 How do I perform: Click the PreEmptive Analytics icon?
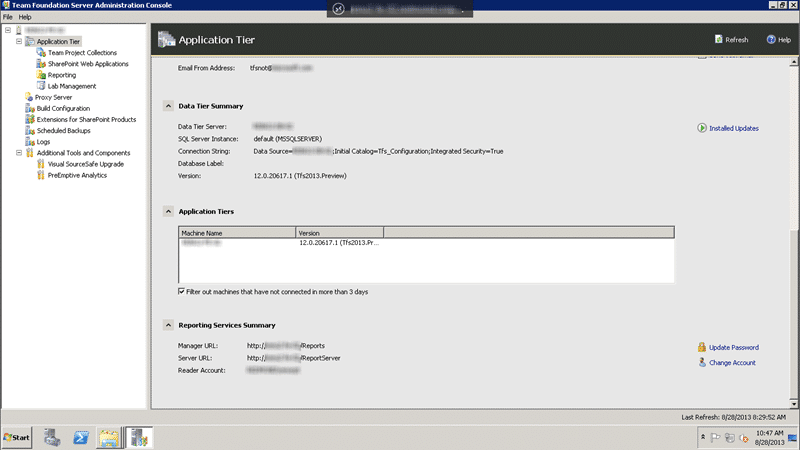pos(41,175)
